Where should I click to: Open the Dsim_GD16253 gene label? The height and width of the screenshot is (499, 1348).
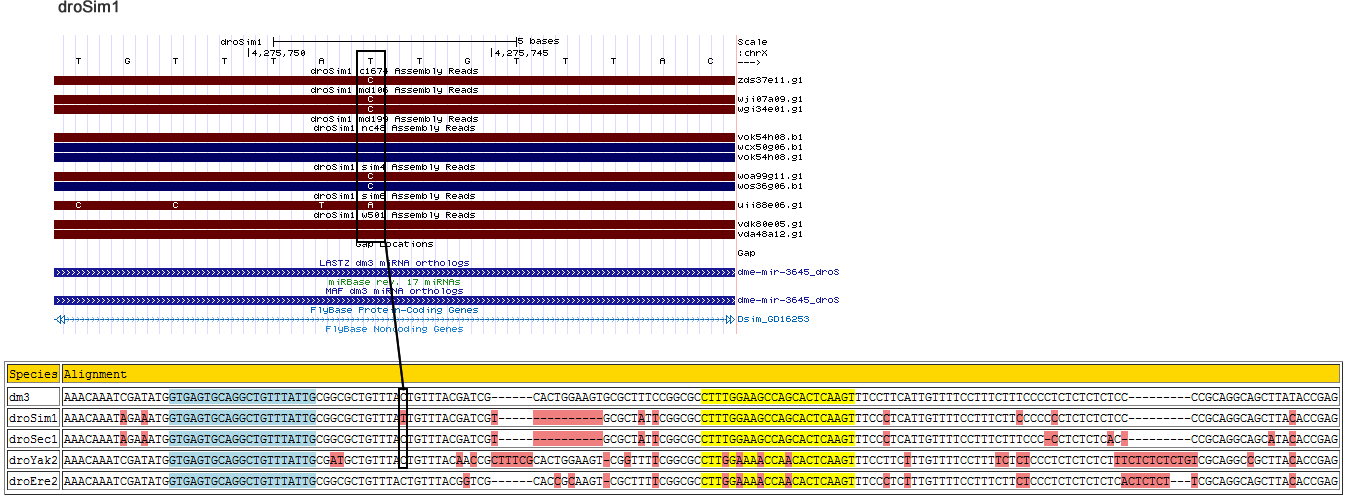click(x=773, y=319)
